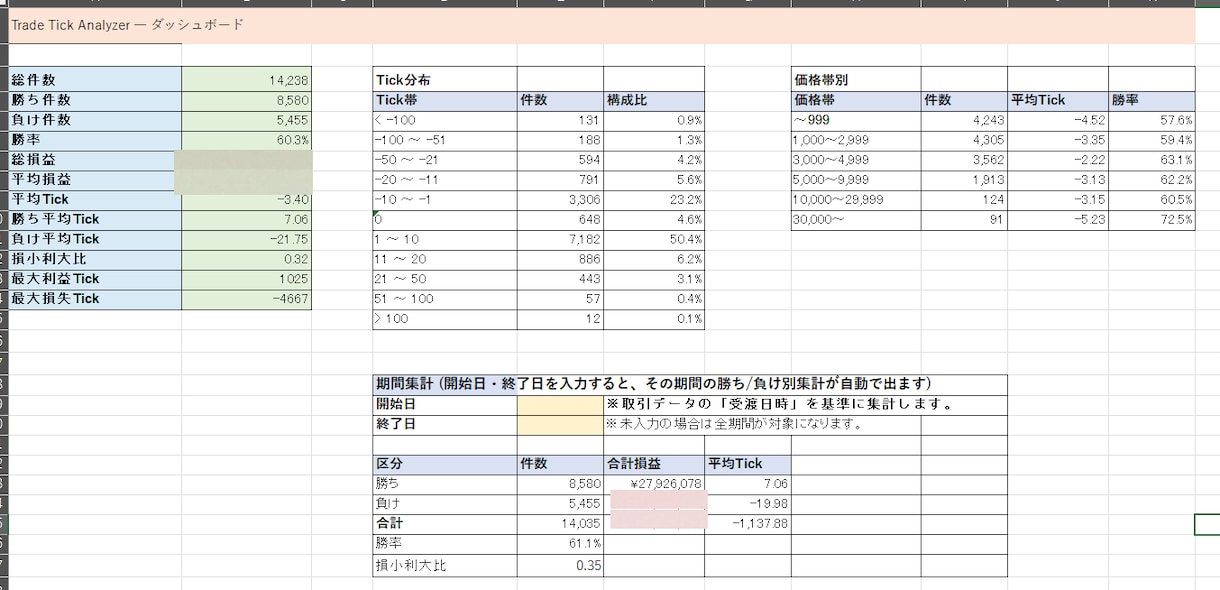
Task: Click the yellow 開始日 date input cell
Action: [560, 404]
